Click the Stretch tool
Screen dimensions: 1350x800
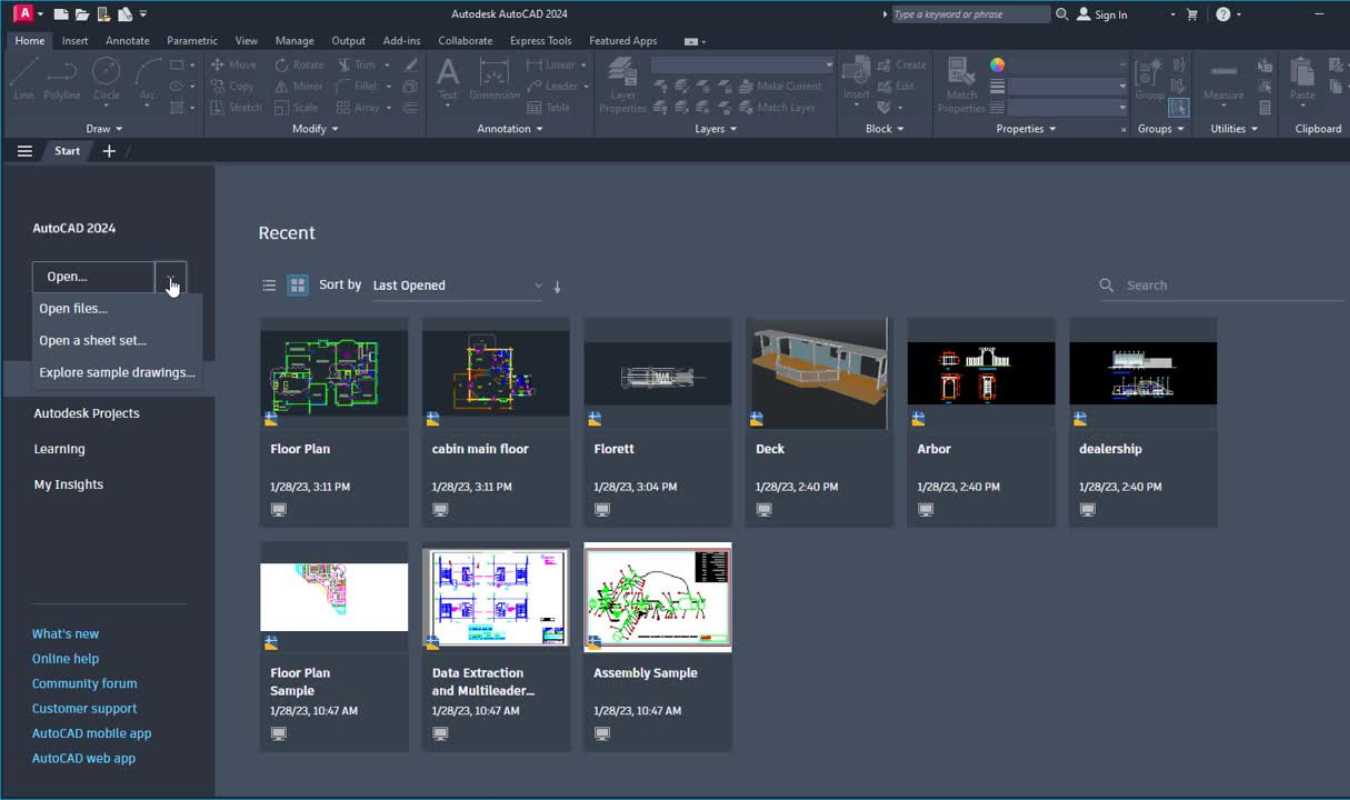[235, 107]
